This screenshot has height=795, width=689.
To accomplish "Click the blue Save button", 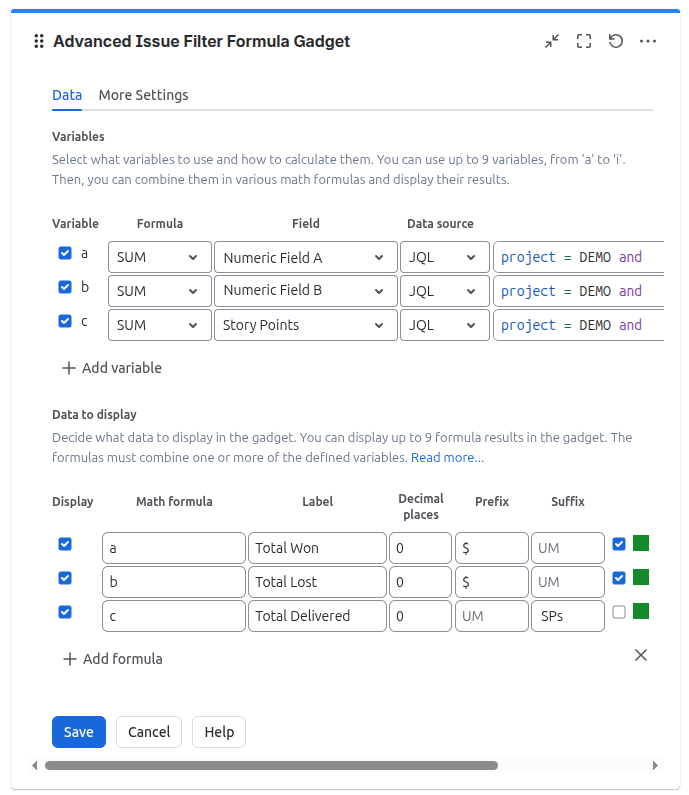I will 79,732.
